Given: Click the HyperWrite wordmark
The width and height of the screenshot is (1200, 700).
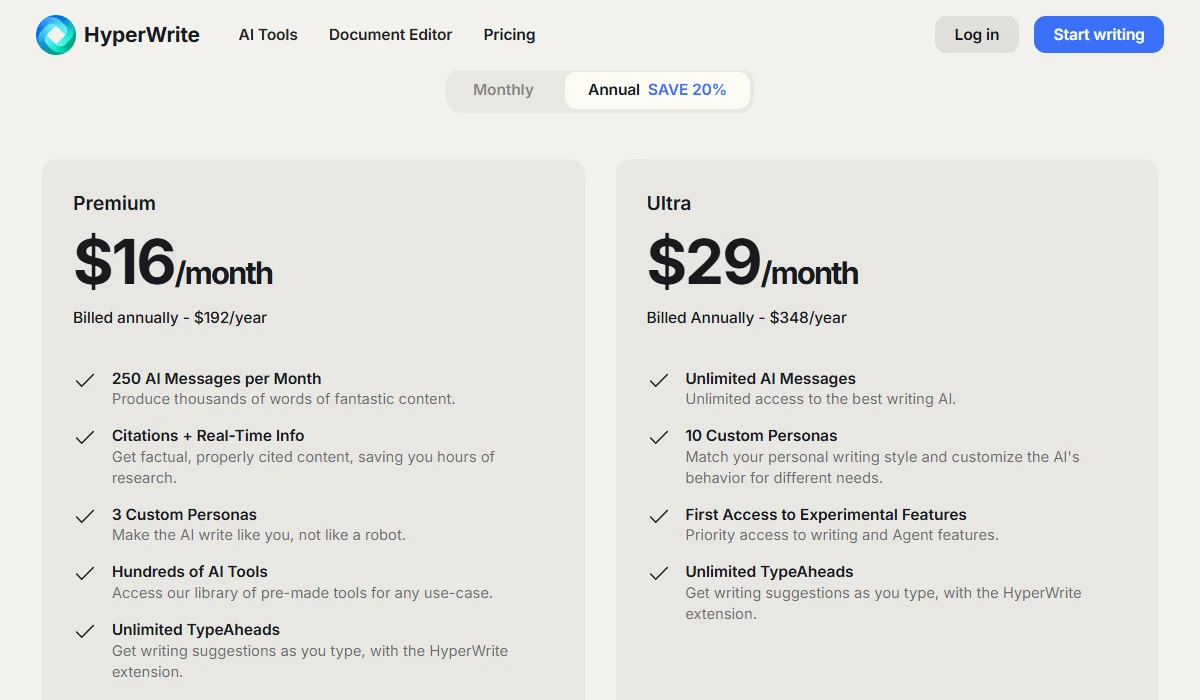Looking at the screenshot, I should point(143,34).
